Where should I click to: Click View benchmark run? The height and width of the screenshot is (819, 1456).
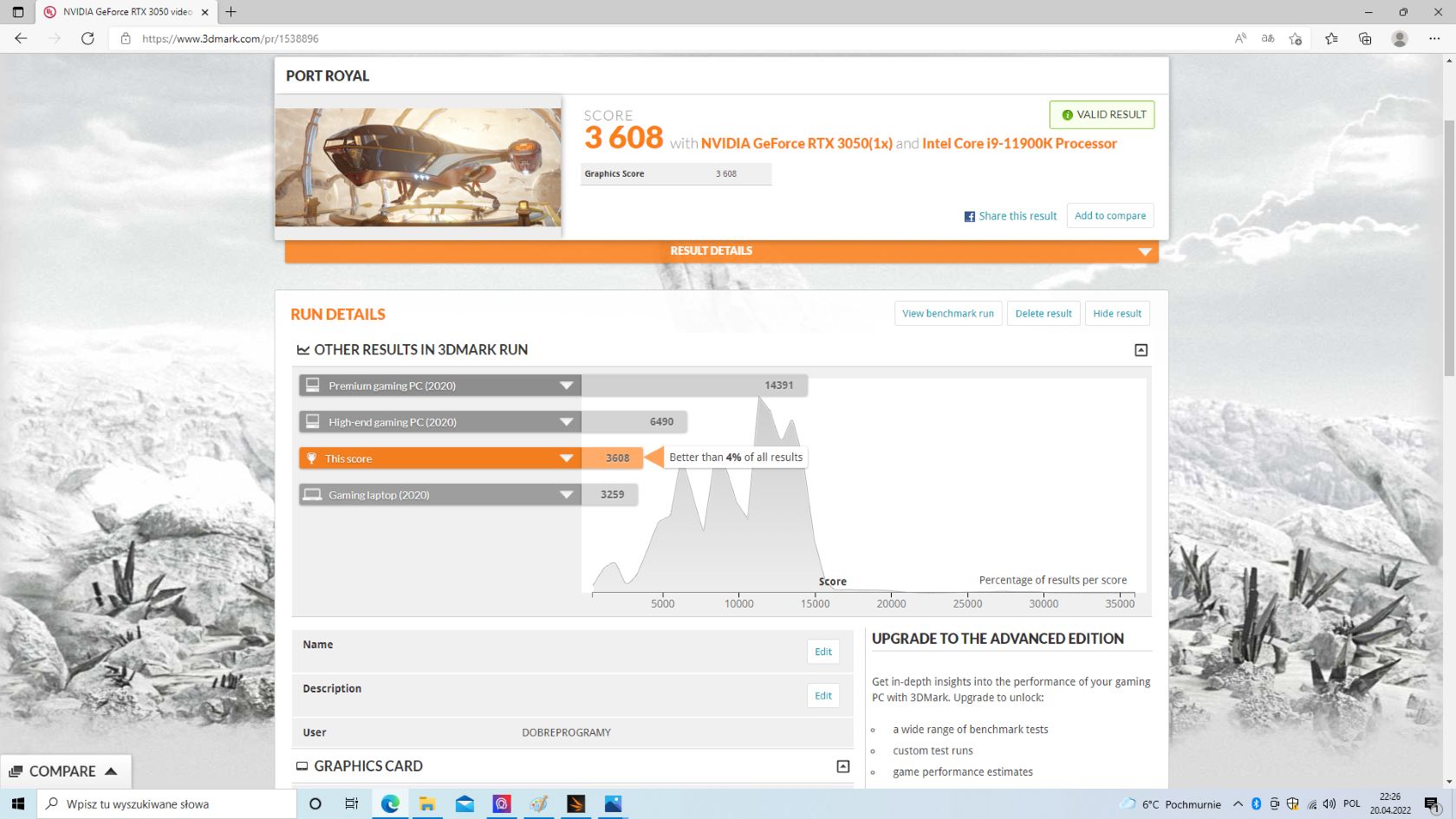point(947,313)
